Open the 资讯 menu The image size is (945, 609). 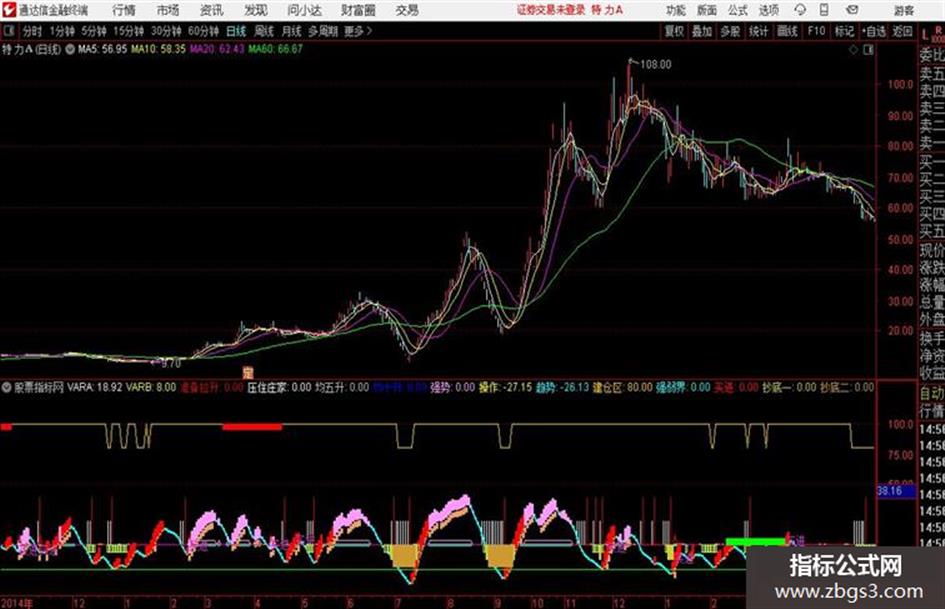tap(211, 10)
